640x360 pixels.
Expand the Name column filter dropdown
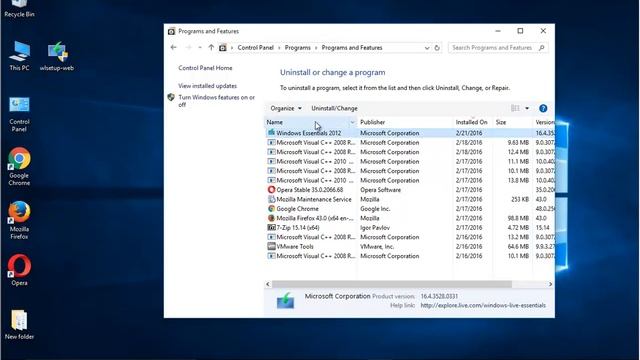(x=352, y=122)
